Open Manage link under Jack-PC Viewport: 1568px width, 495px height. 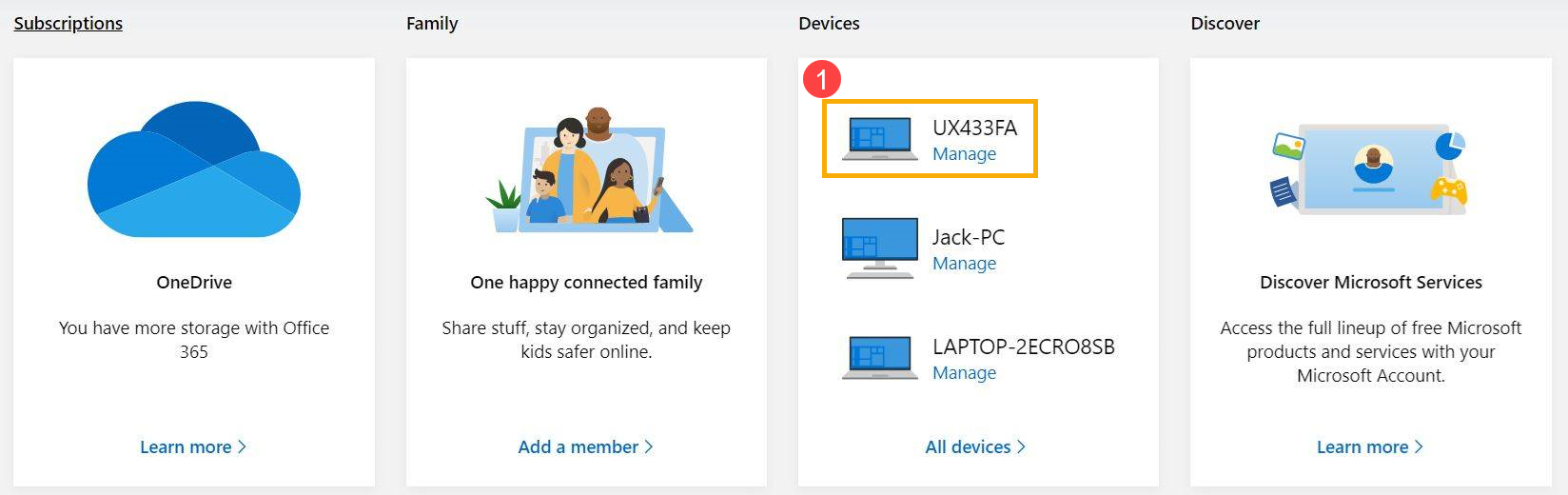(964, 264)
